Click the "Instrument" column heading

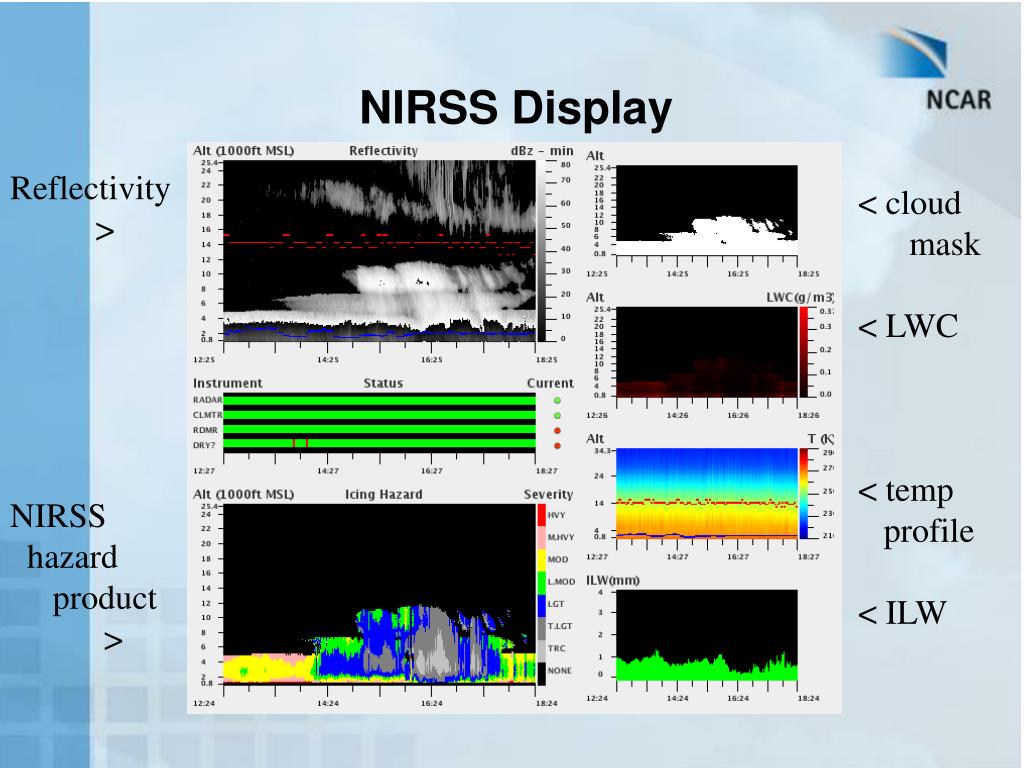[227, 383]
